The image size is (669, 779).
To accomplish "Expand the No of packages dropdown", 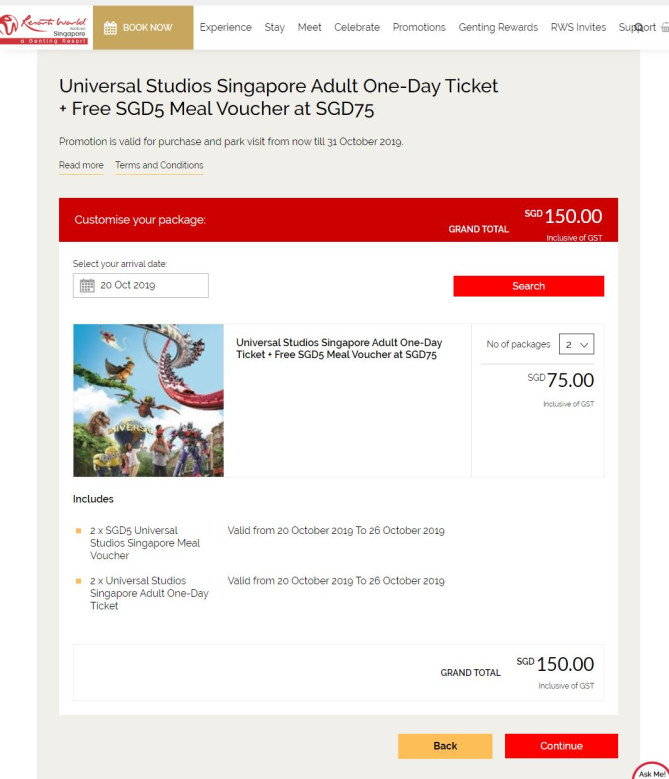I will point(577,344).
